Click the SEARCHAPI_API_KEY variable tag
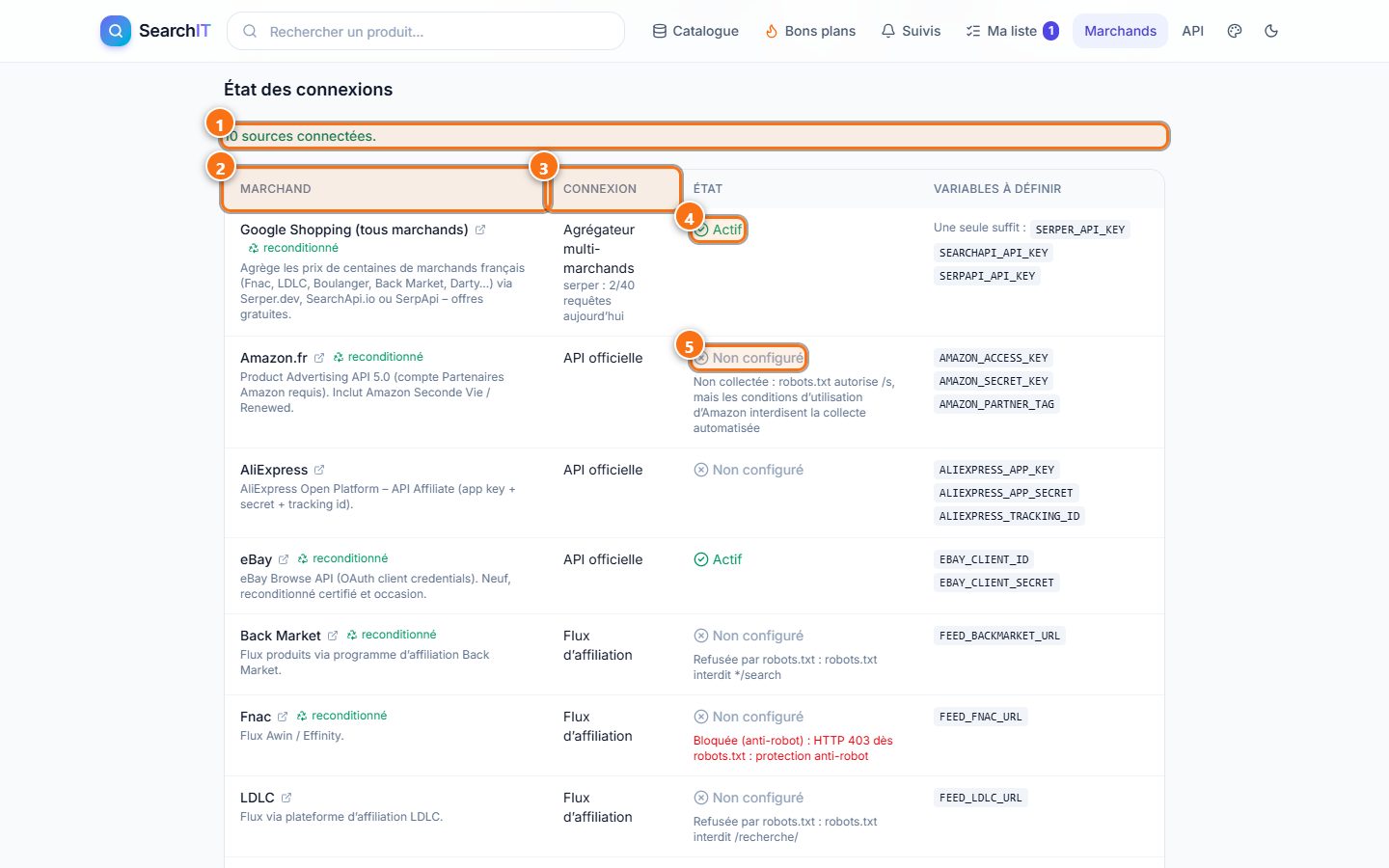Screen dimensions: 1389x868 [x=994, y=253]
